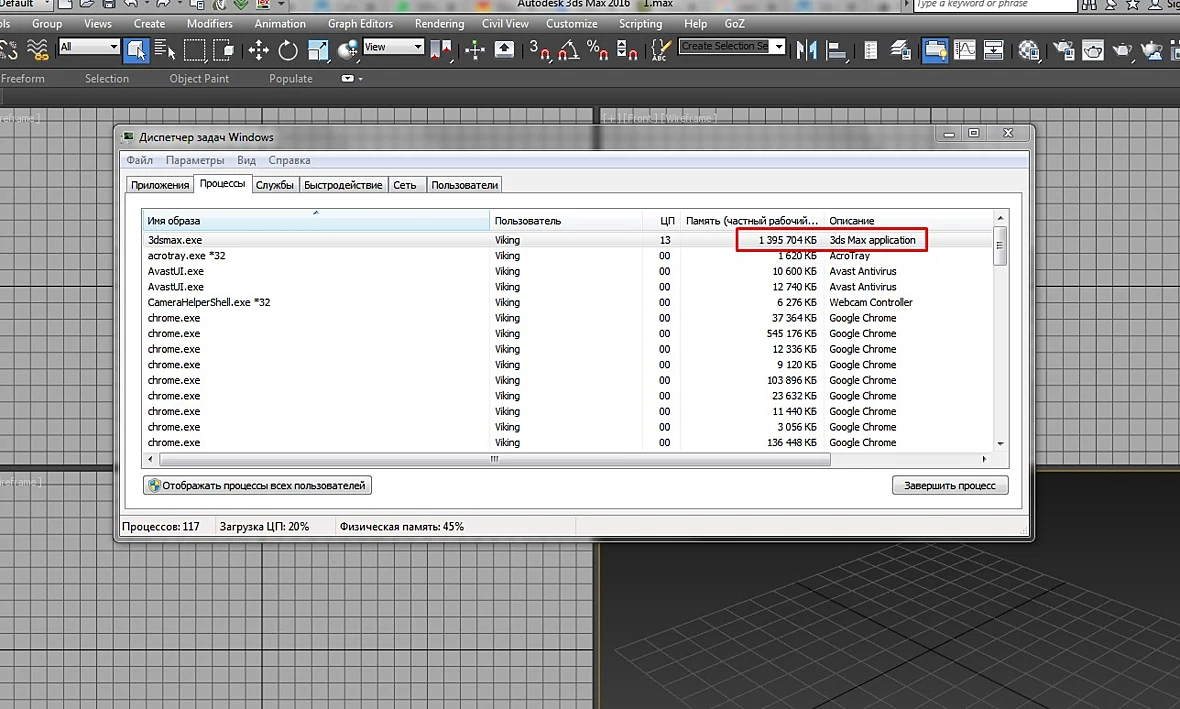This screenshot has width=1180, height=709.
Task: Click the keyword search input field
Action: tap(995, 5)
